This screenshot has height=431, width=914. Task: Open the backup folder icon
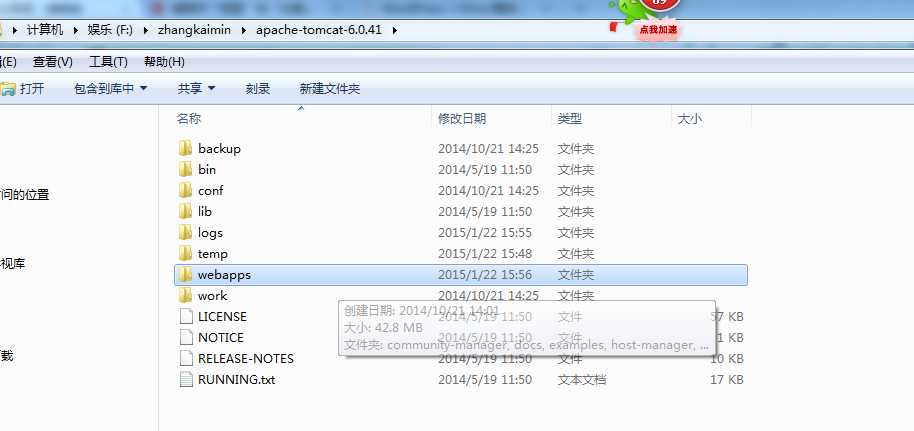coord(185,149)
